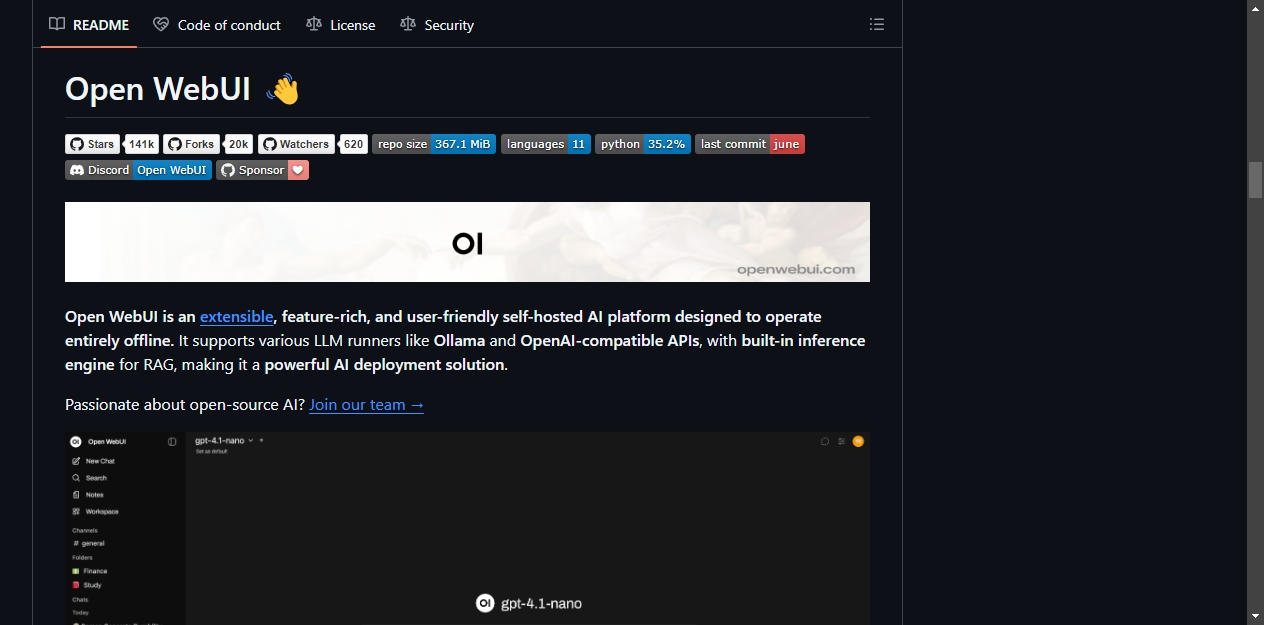Screen dimensions: 1264x625
Task: Click the controls sliders icon in demo screenshot
Action: [842, 441]
